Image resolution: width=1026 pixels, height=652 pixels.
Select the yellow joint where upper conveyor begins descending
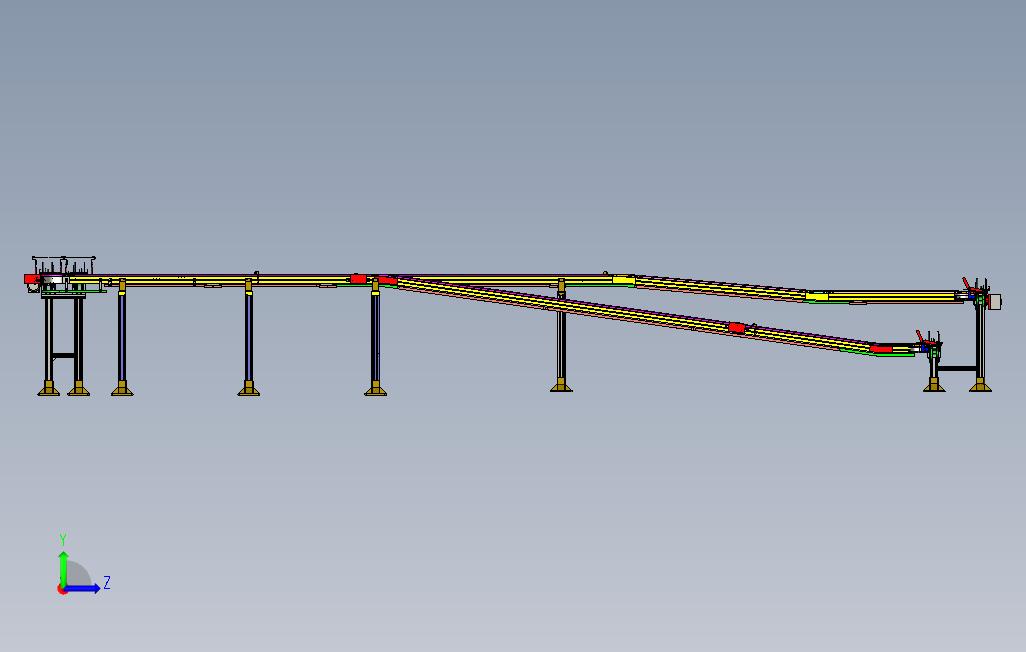point(623,280)
